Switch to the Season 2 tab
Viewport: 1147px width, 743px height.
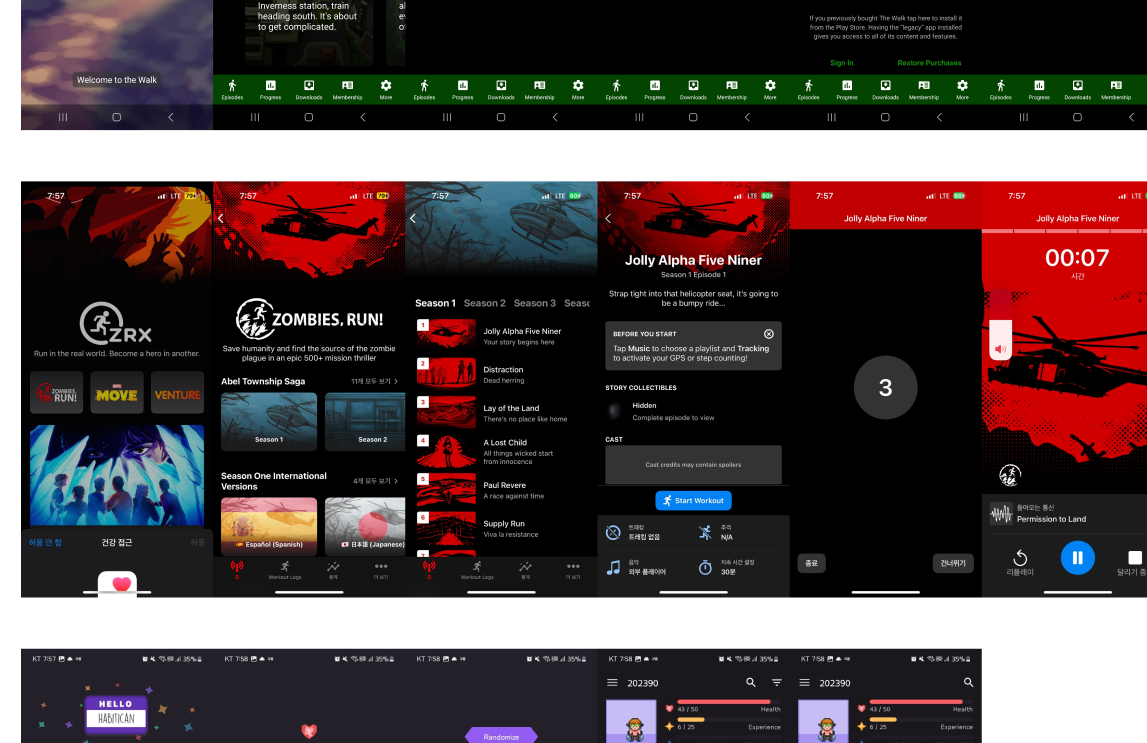(x=484, y=303)
